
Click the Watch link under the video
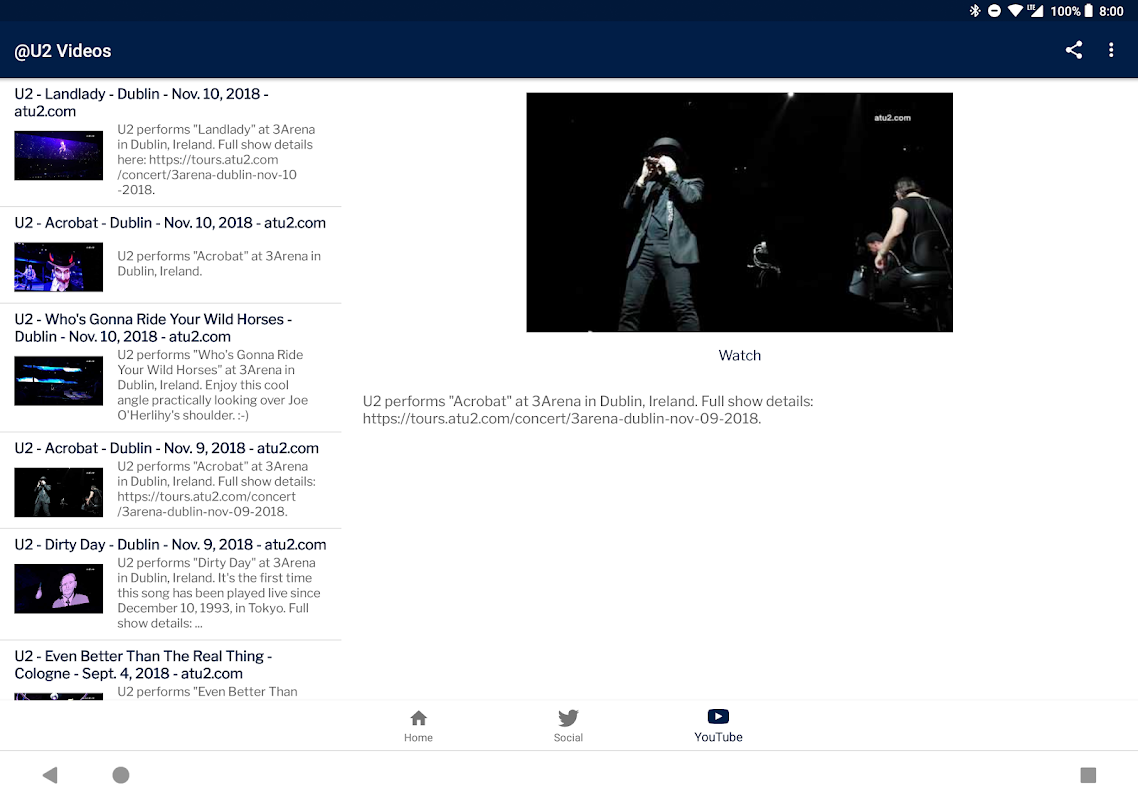[x=740, y=355]
